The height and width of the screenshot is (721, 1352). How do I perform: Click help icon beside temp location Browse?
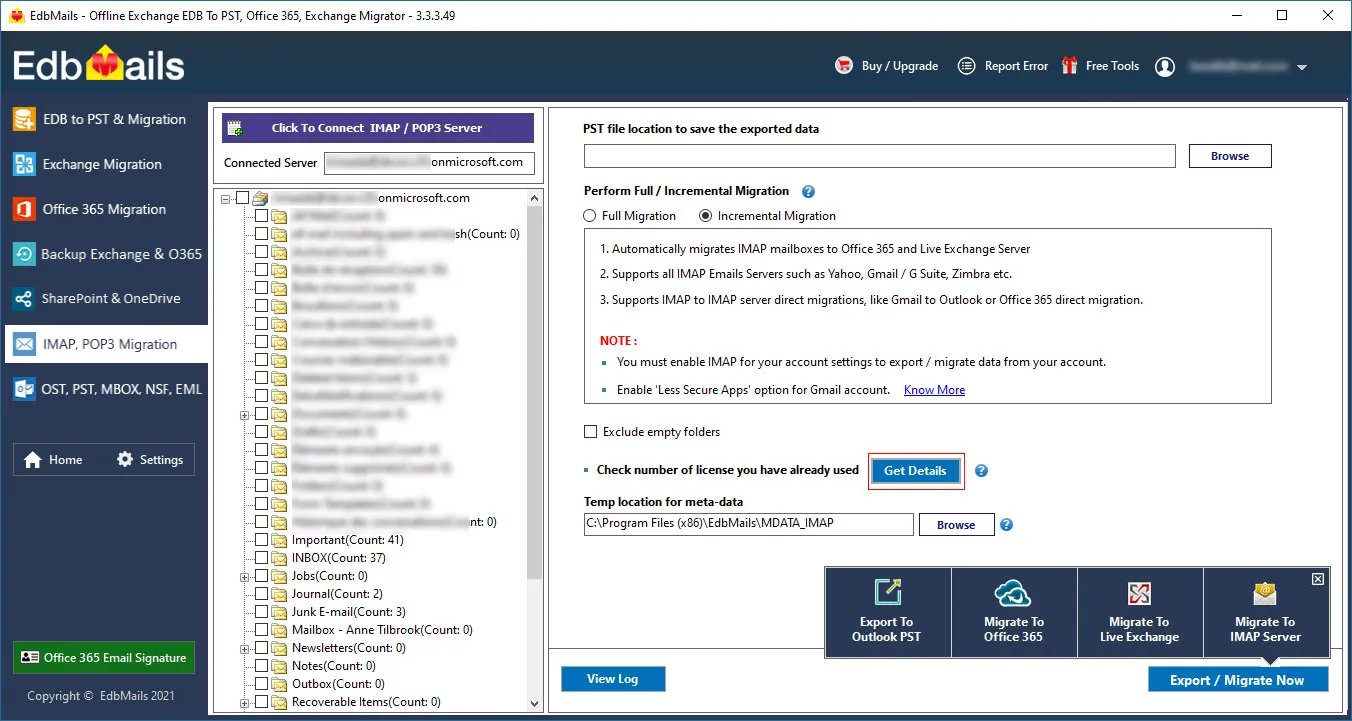(1006, 524)
